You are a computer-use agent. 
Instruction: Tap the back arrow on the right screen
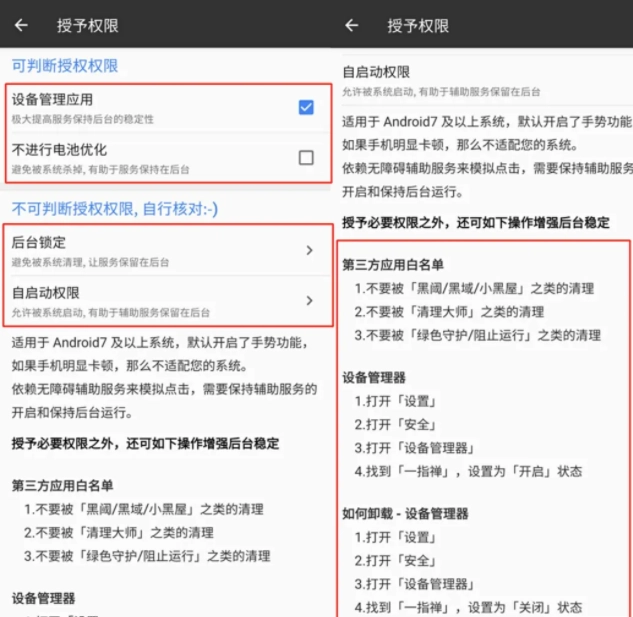[352, 26]
